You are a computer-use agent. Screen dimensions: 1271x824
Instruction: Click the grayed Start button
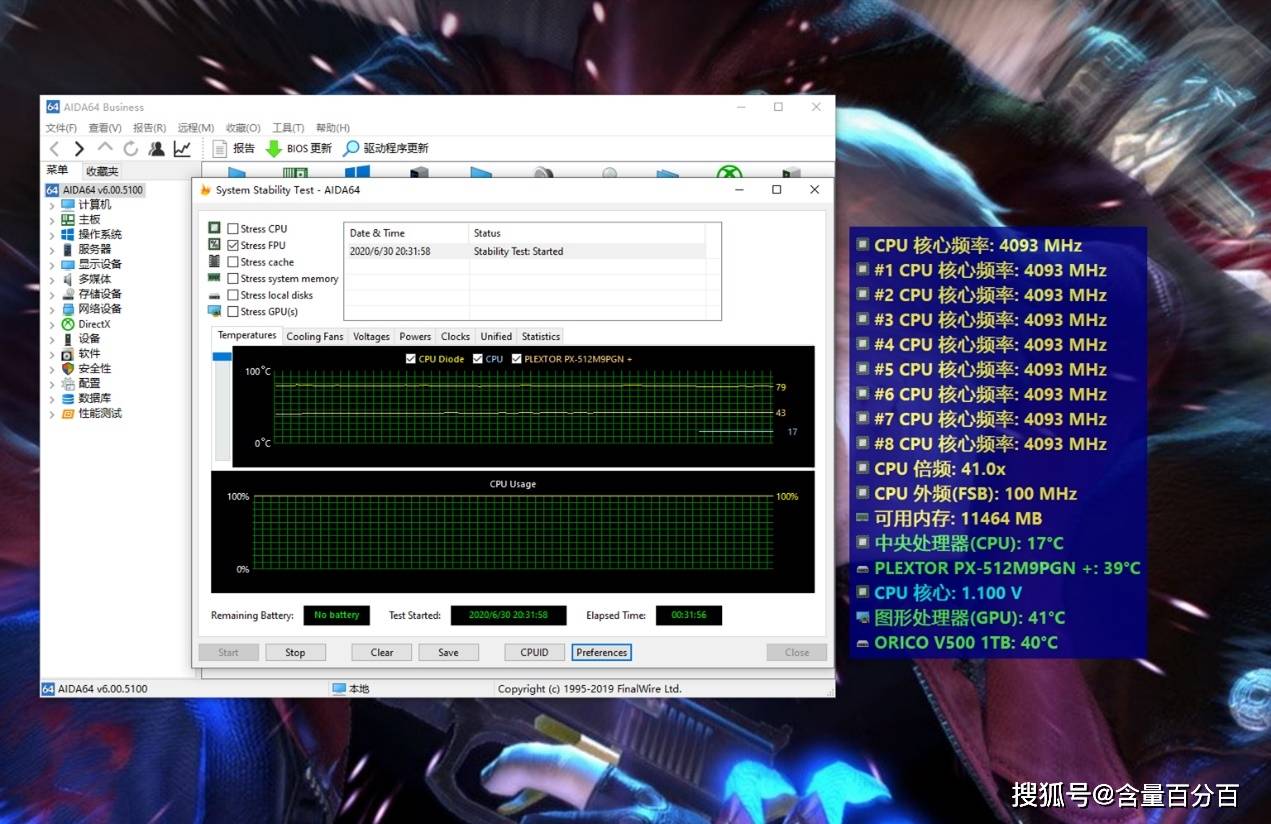point(228,652)
